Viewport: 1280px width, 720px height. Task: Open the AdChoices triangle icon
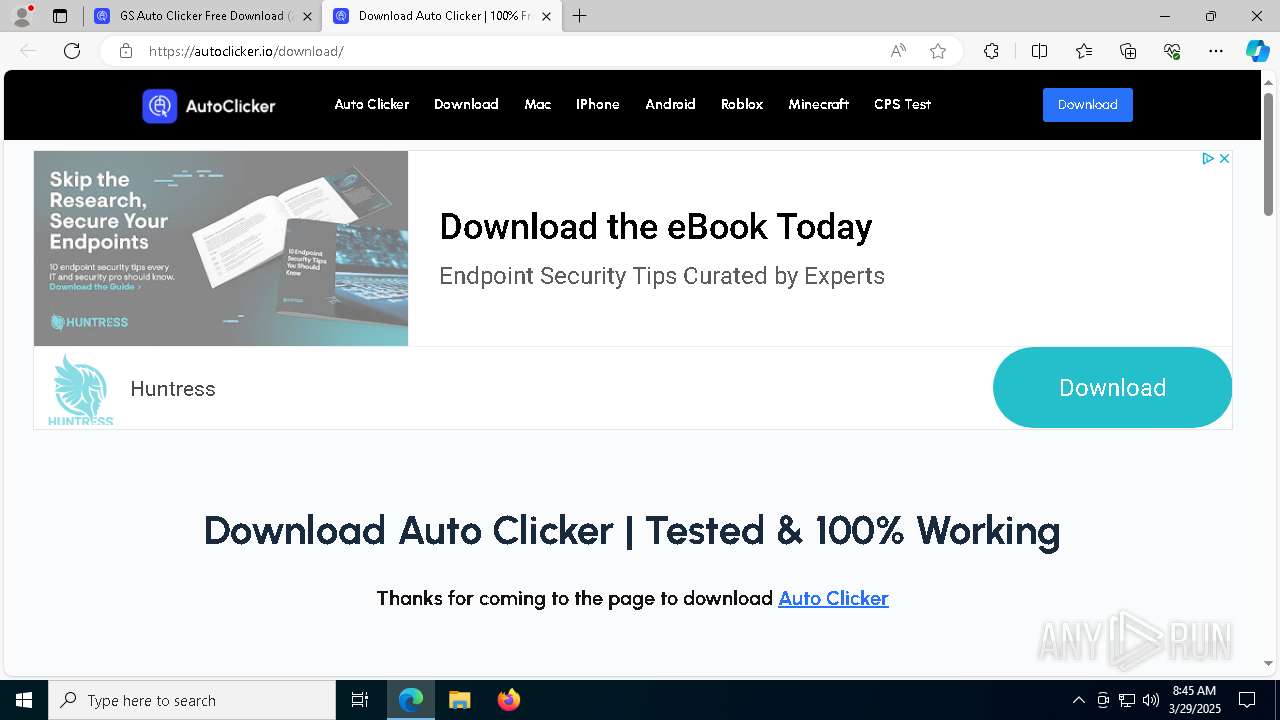[x=1207, y=158]
